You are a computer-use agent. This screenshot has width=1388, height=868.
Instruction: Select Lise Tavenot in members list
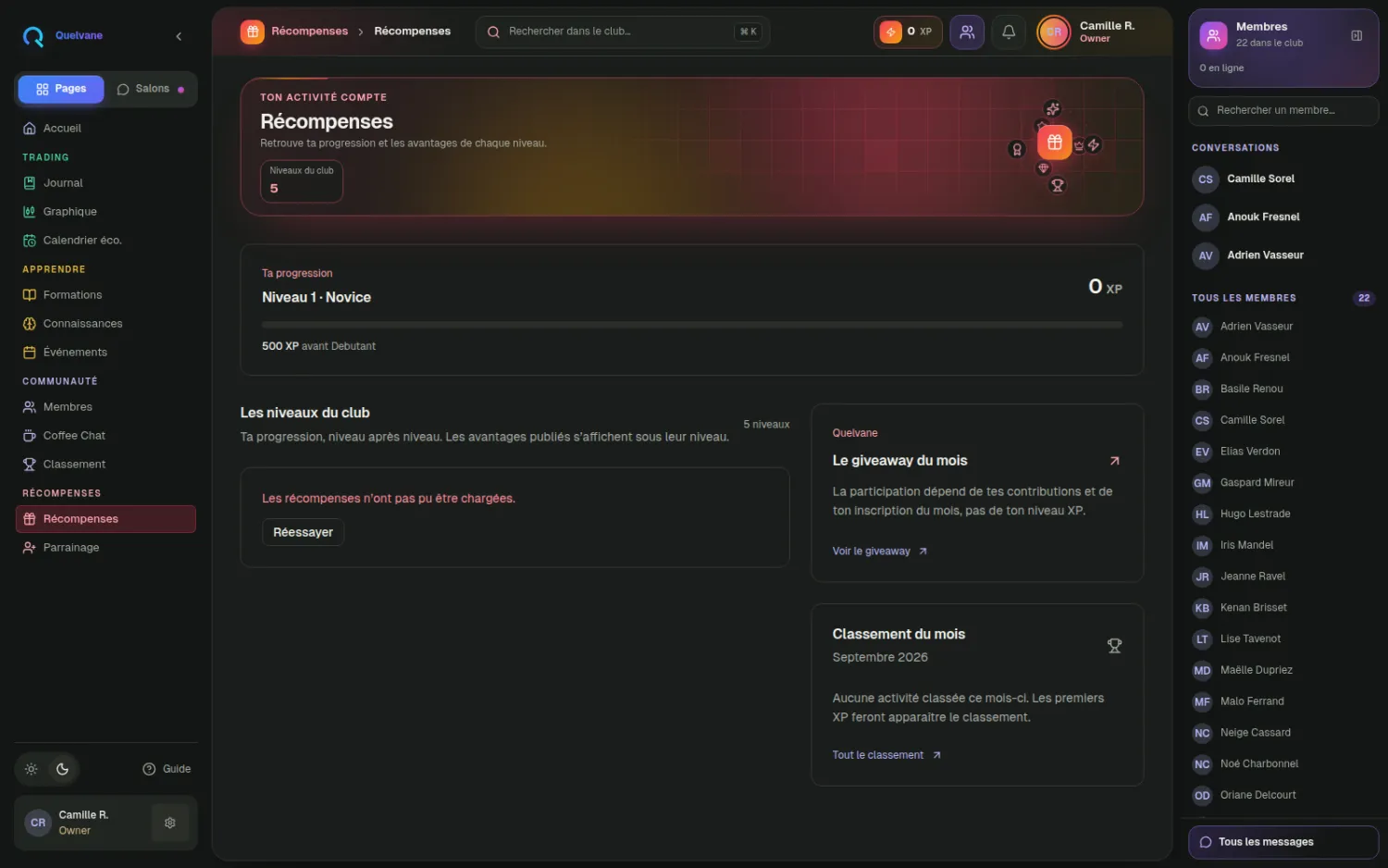[x=1283, y=639]
